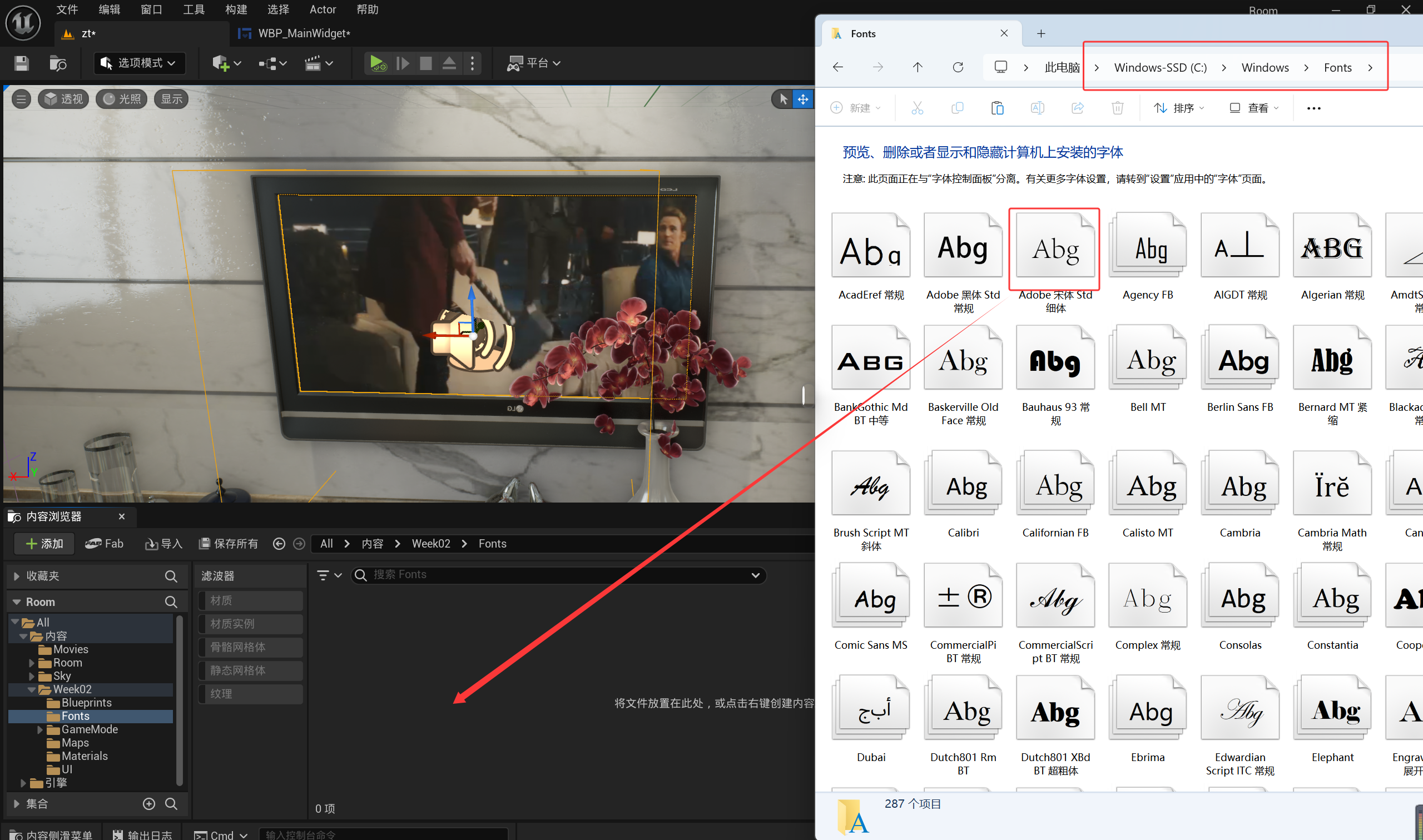This screenshot has width=1423, height=840.
Task: Click the cinematics clapperboard icon
Action: (x=313, y=63)
